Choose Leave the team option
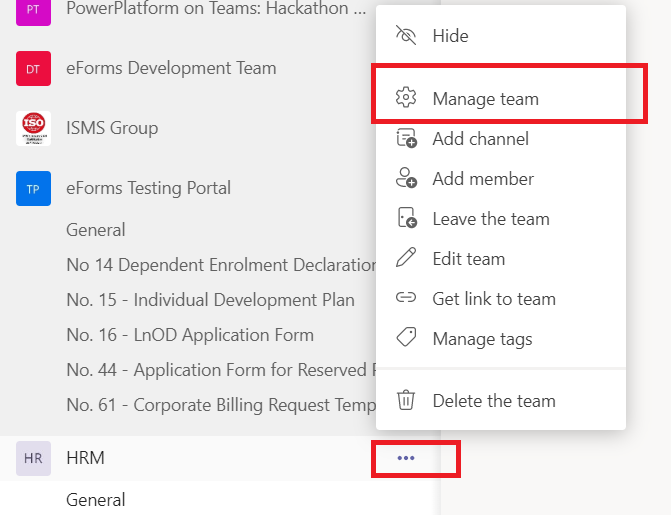Screen dimensions: 671x515 click(501, 219)
